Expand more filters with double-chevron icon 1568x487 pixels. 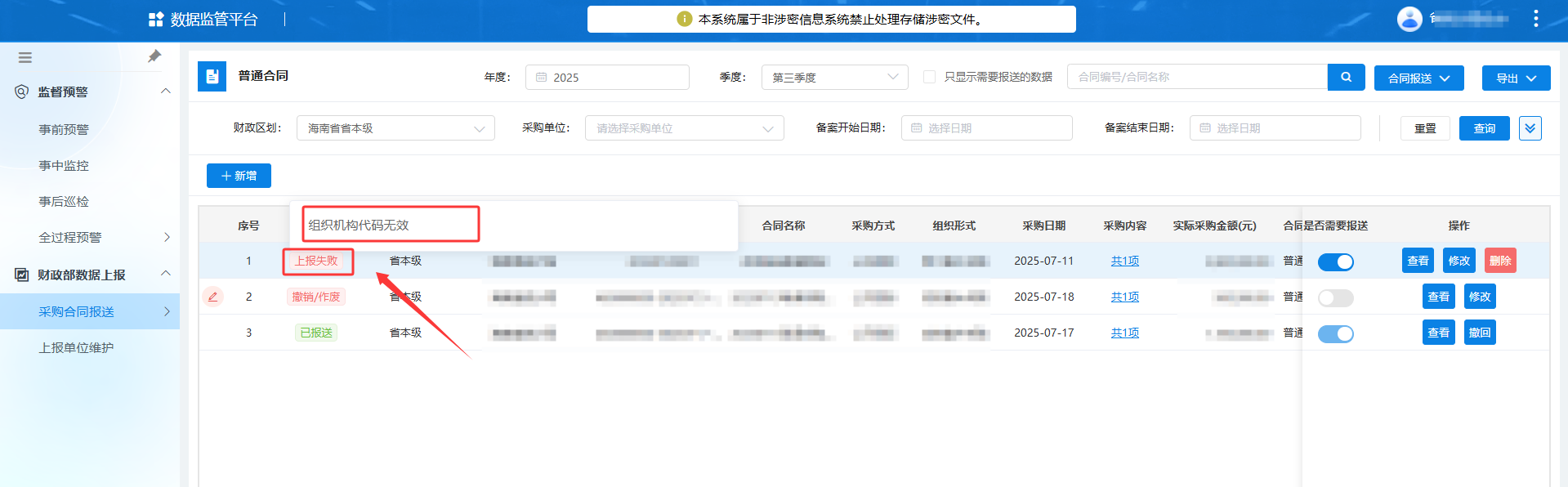click(1530, 128)
